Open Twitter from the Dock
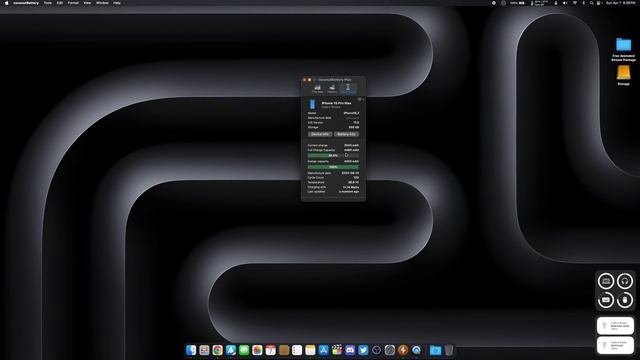Screen dimensions: 640x360 pos(363,350)
